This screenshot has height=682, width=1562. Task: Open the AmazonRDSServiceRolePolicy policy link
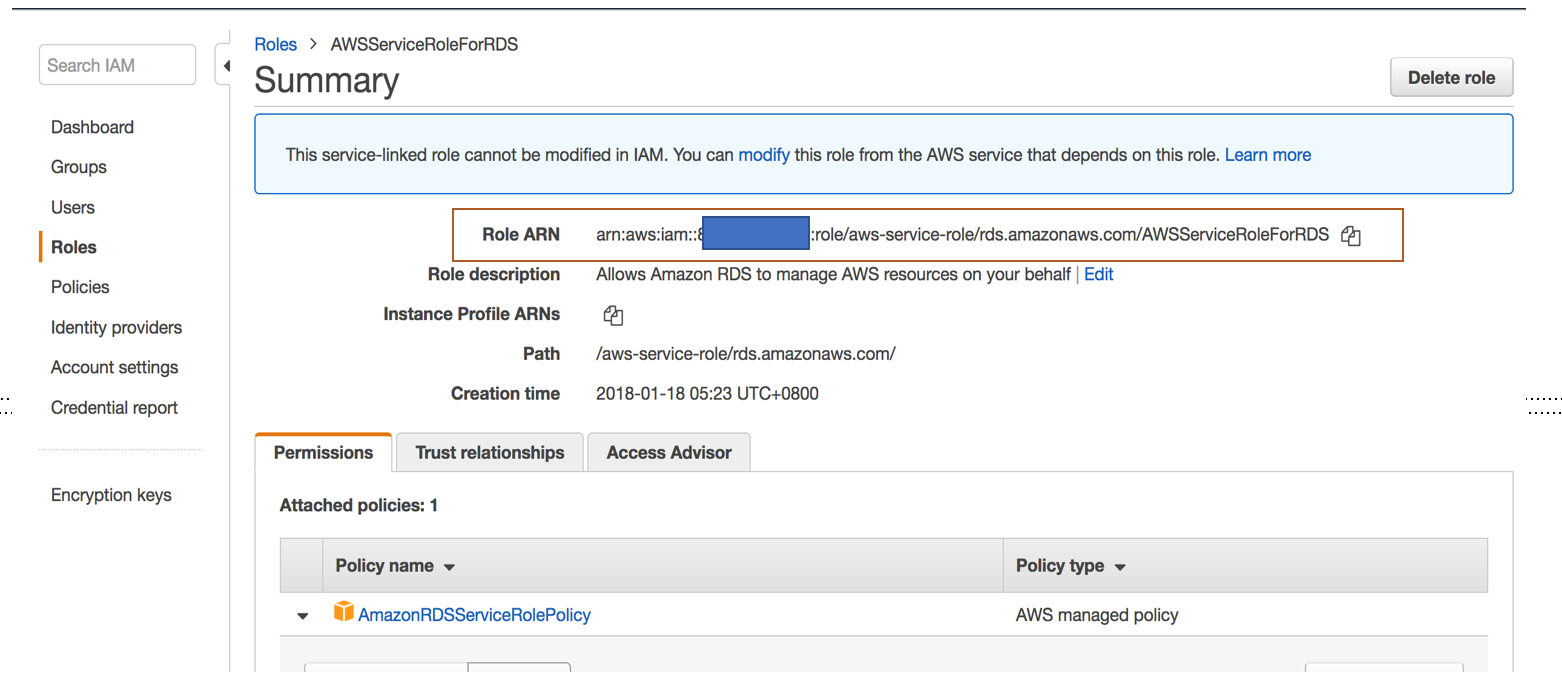pyautogui.click(x=474, y=615)
